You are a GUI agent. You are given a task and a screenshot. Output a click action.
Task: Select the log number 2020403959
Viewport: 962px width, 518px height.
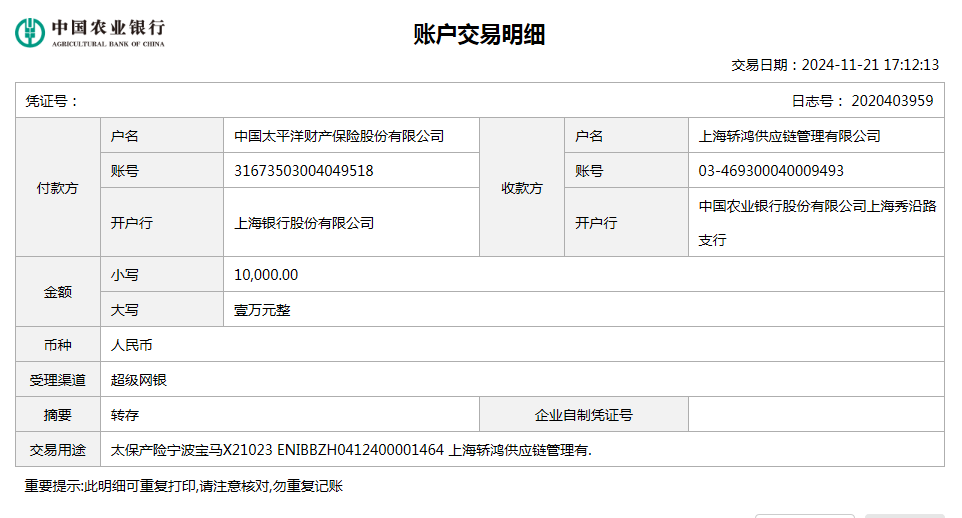click(x=891, y=101)
